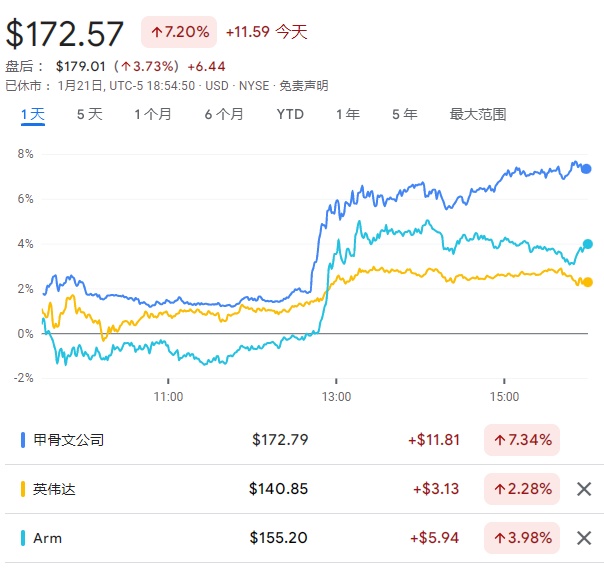Click the teal Arm line endpoint dot

point(587,244)
